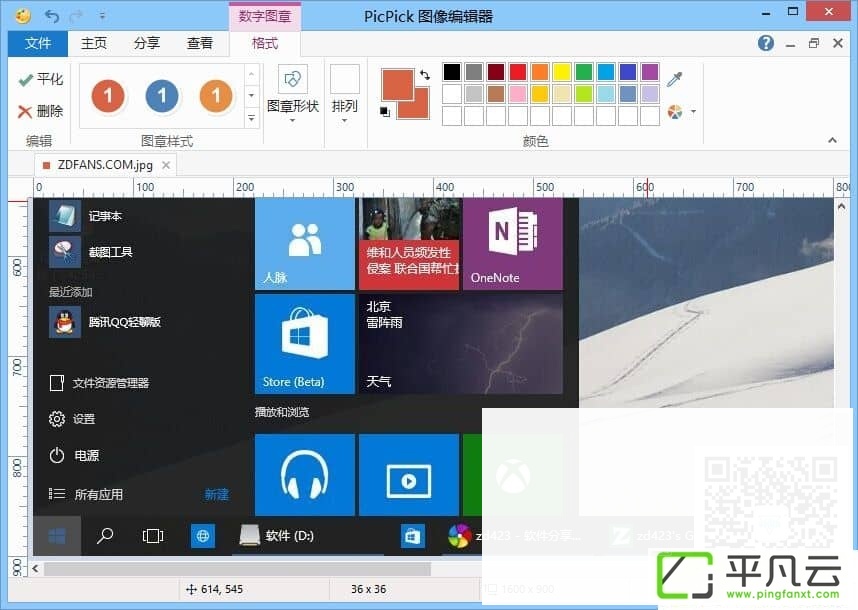Click the 人脉 people tile
The image size is (858, 610).
[x=305, y=244]
